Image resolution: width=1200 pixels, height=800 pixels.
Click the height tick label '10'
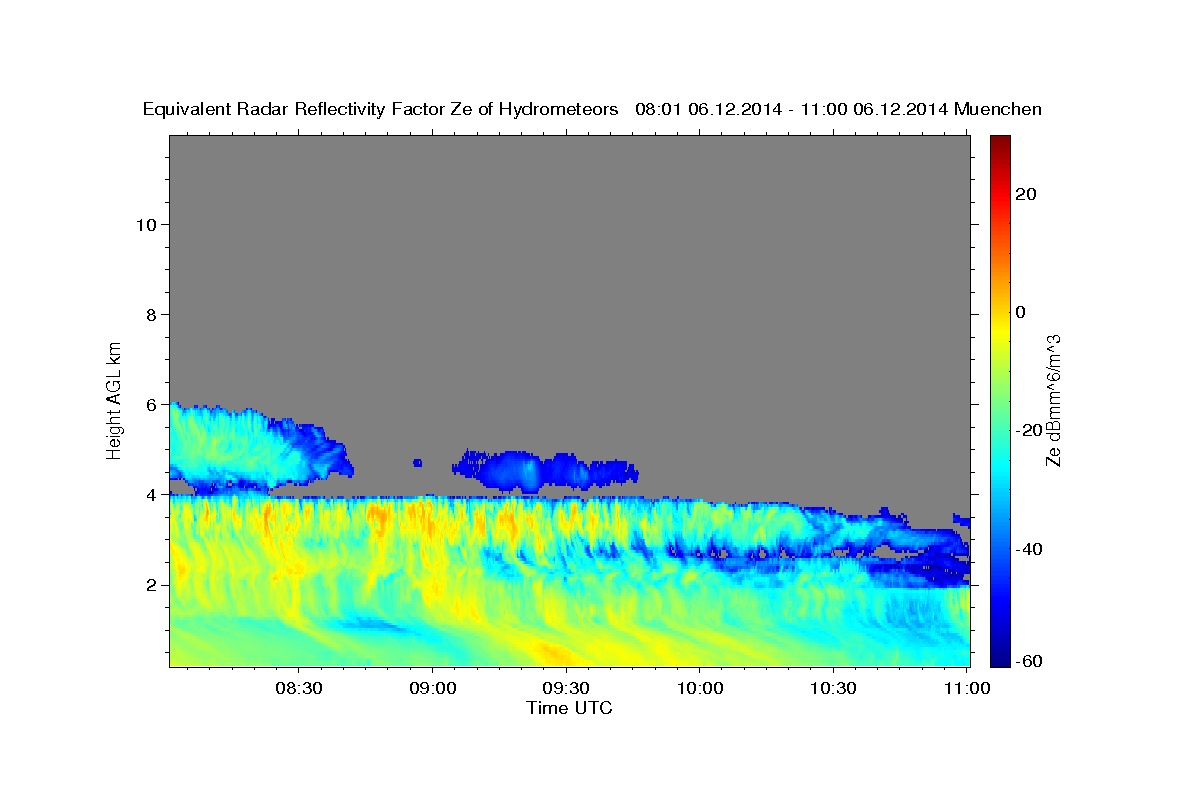click(x=146, y=224)
